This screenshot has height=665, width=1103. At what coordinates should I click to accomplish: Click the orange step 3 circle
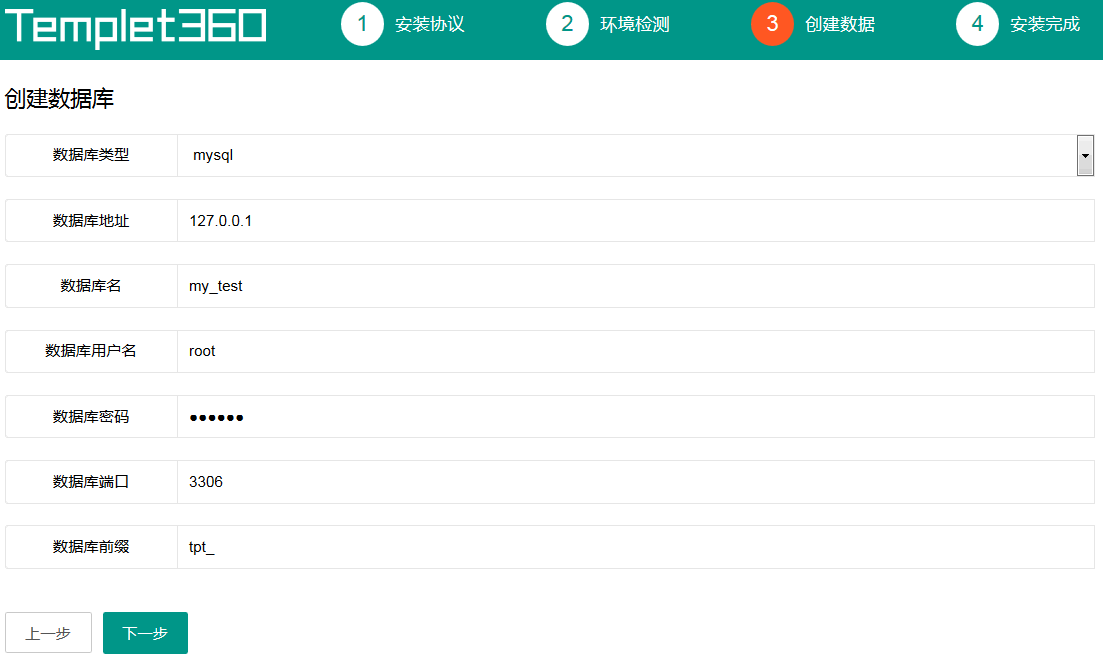coord(772,25)
